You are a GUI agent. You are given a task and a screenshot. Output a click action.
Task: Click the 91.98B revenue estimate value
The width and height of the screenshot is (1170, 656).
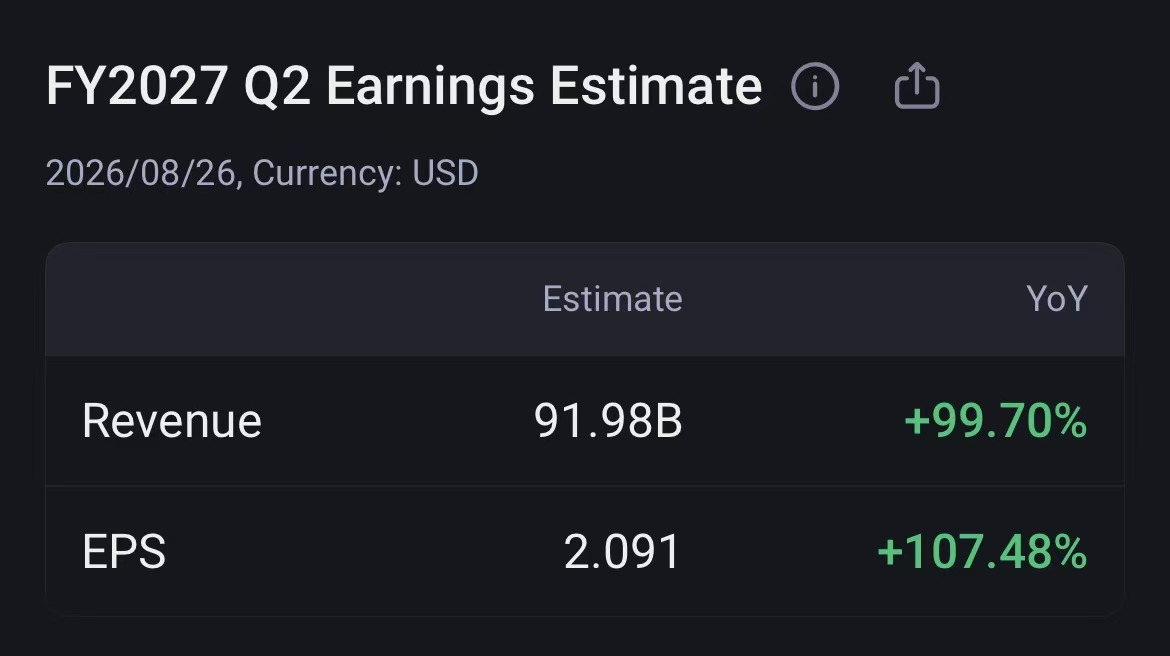[607, 421]
